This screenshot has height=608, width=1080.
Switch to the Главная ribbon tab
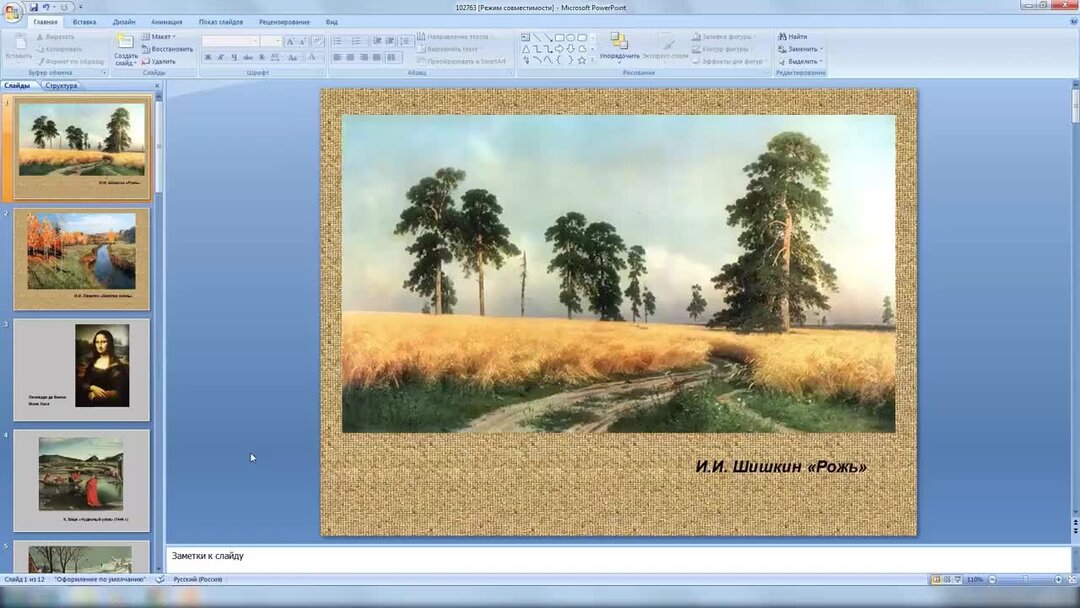tap(45, 22)
